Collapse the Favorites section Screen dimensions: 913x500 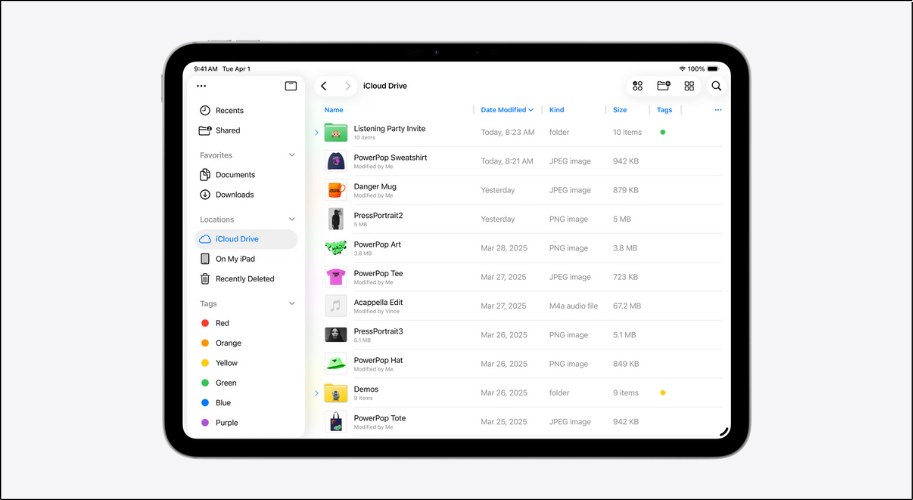pyautogui.click(x=292, y=156)
